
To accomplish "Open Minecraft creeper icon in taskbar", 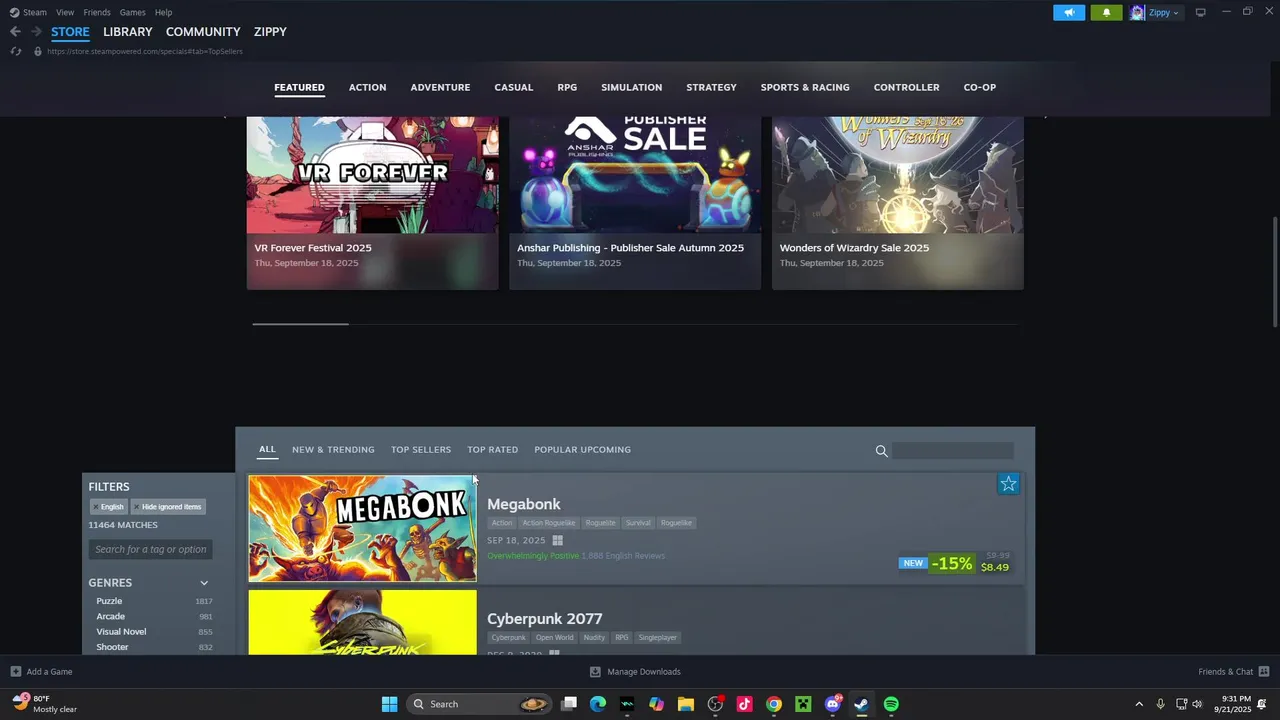I will pyautogui.click(x=803, y=704).
